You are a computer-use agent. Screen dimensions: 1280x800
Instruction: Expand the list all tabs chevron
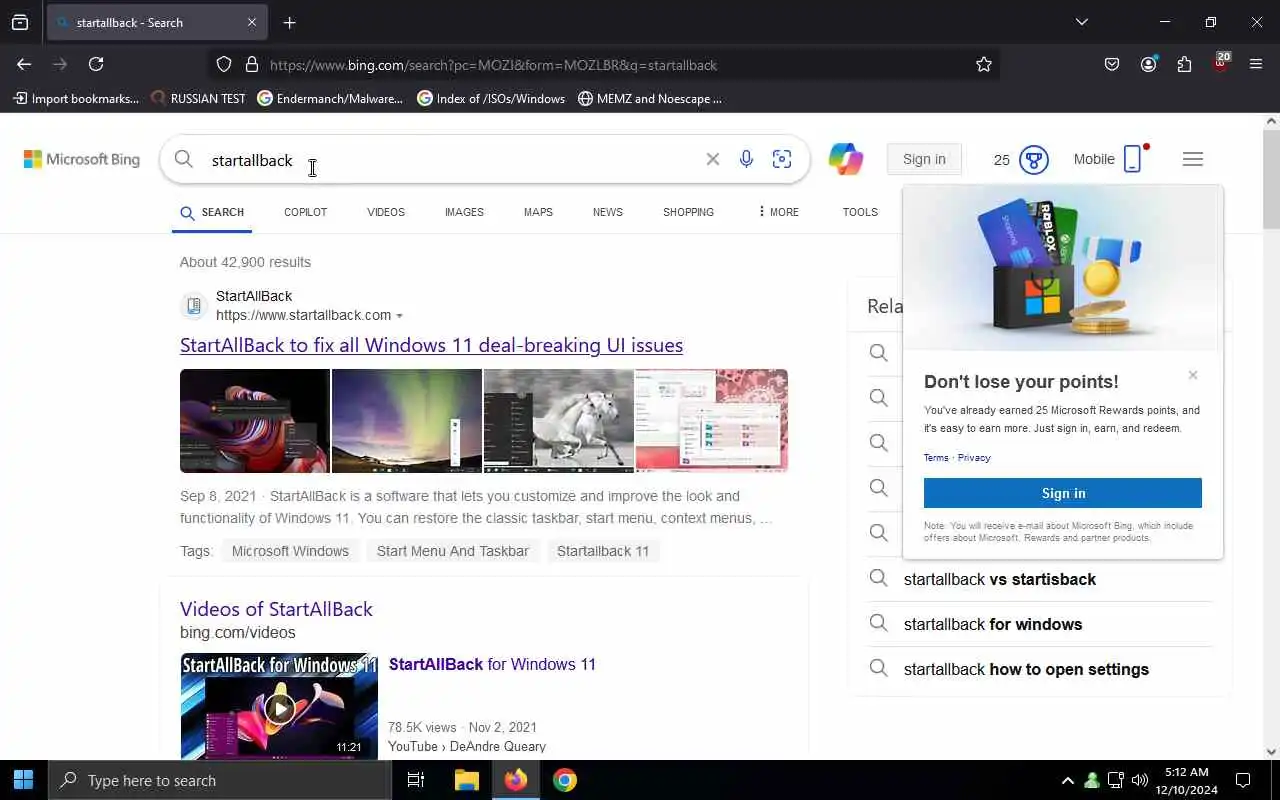[1081, 22]
